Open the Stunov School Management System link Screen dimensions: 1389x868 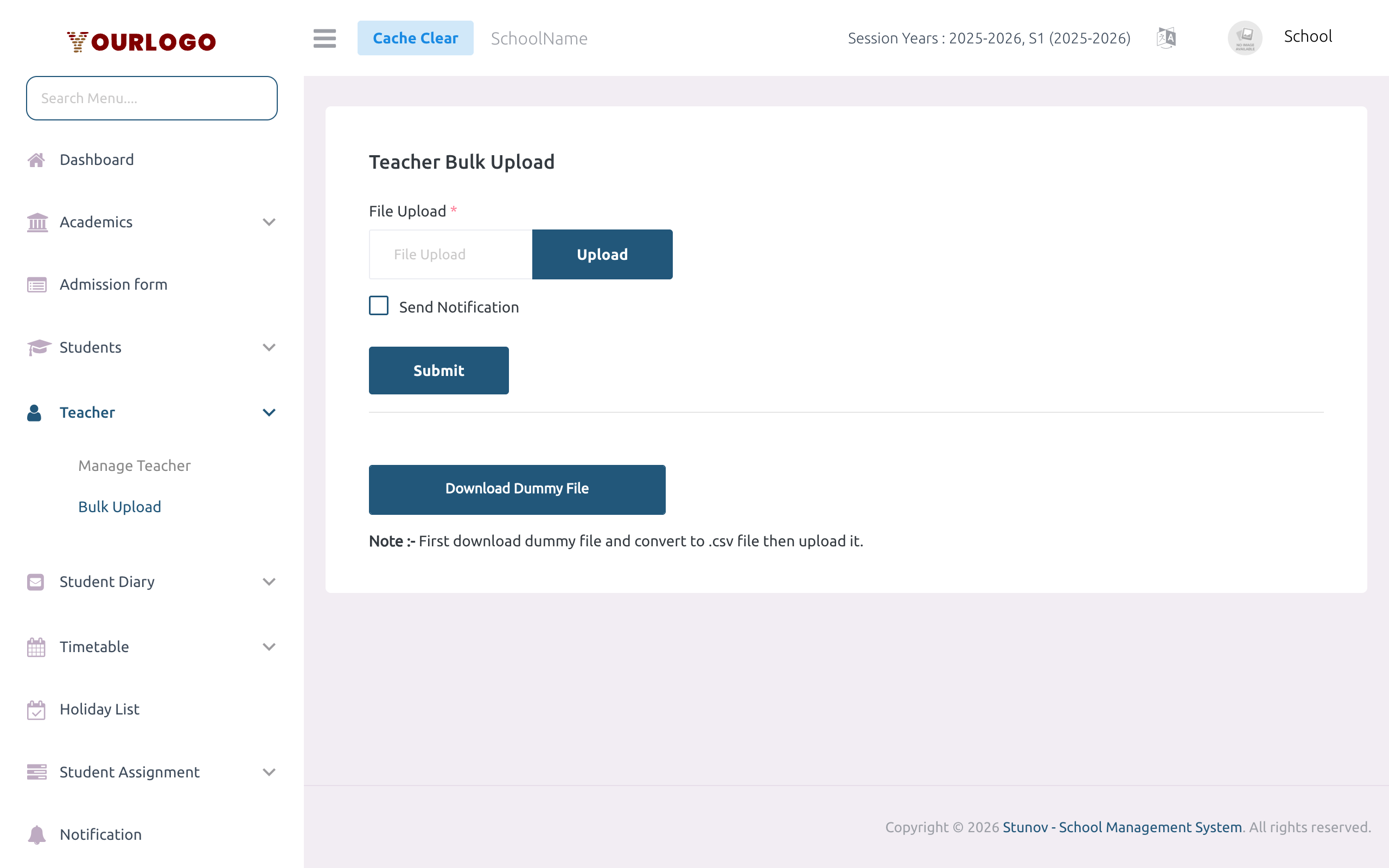pos(1122,827)
